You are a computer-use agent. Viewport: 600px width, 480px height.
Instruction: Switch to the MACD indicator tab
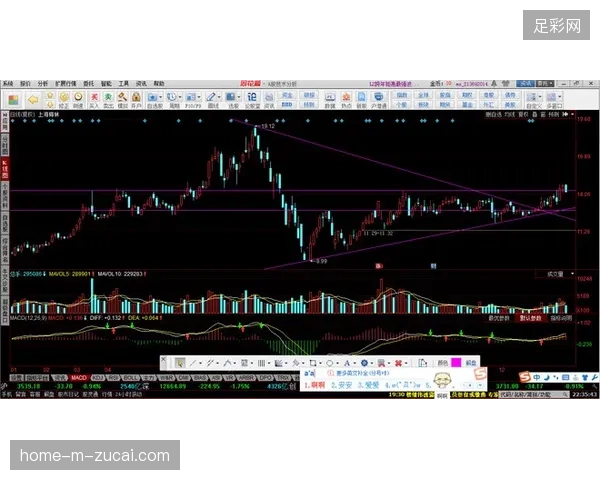79,378
